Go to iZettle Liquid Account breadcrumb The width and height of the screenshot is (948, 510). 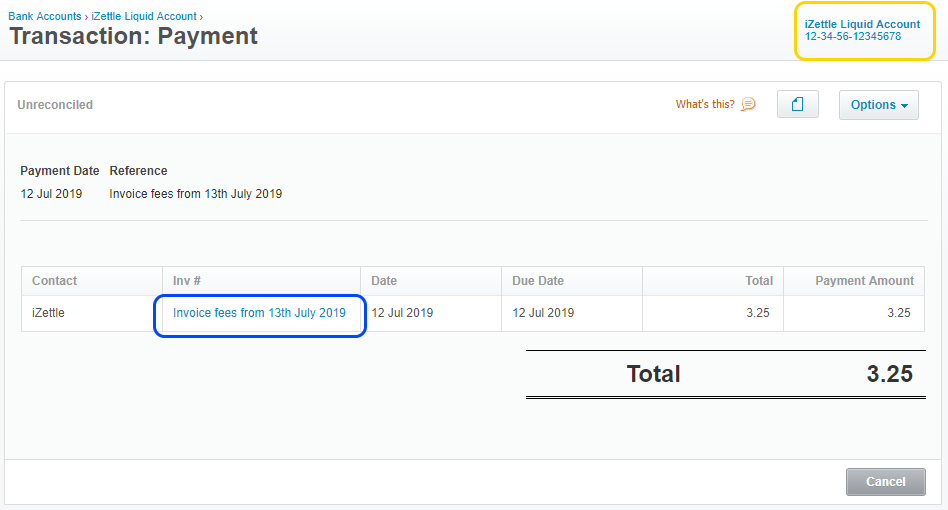tap(144, 16)
